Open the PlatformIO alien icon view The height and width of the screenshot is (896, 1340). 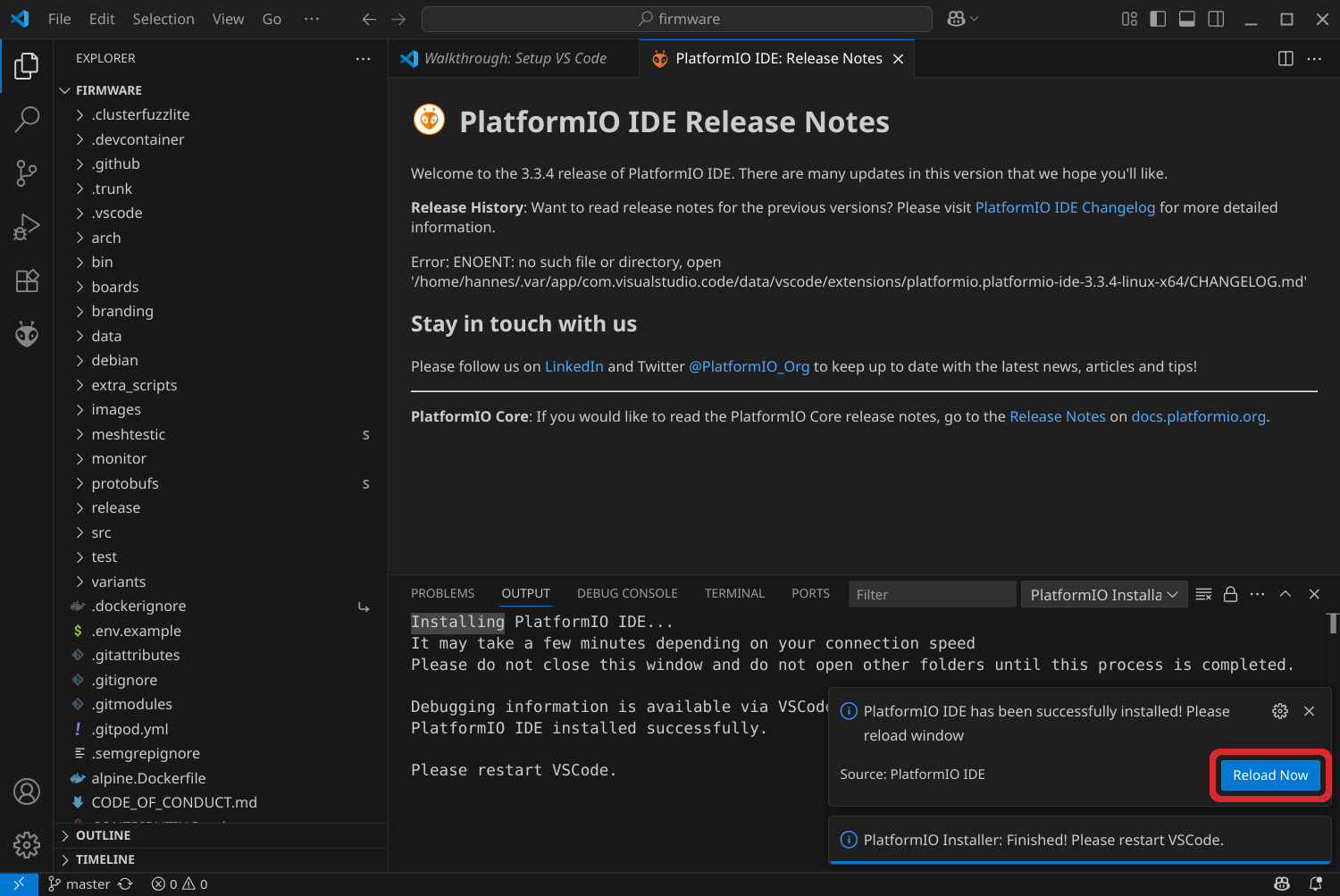click(27, 334)
